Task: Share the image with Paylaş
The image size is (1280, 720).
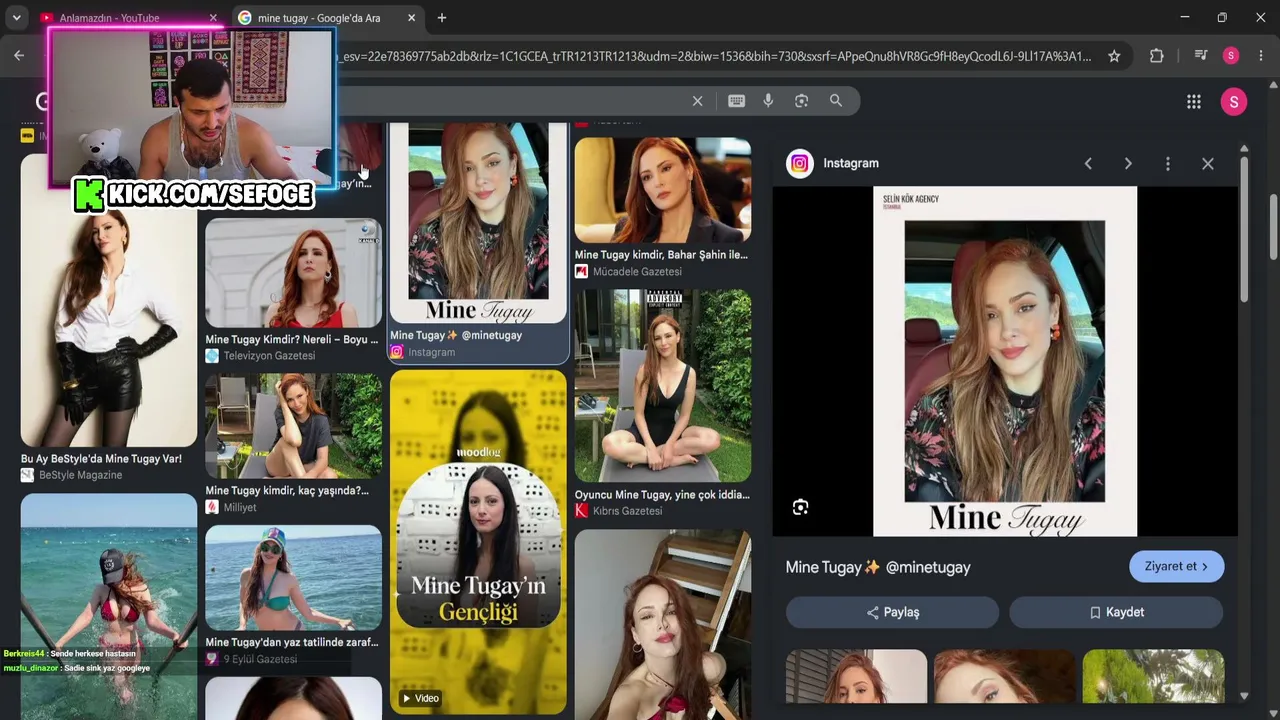Action: click(892, 612)
